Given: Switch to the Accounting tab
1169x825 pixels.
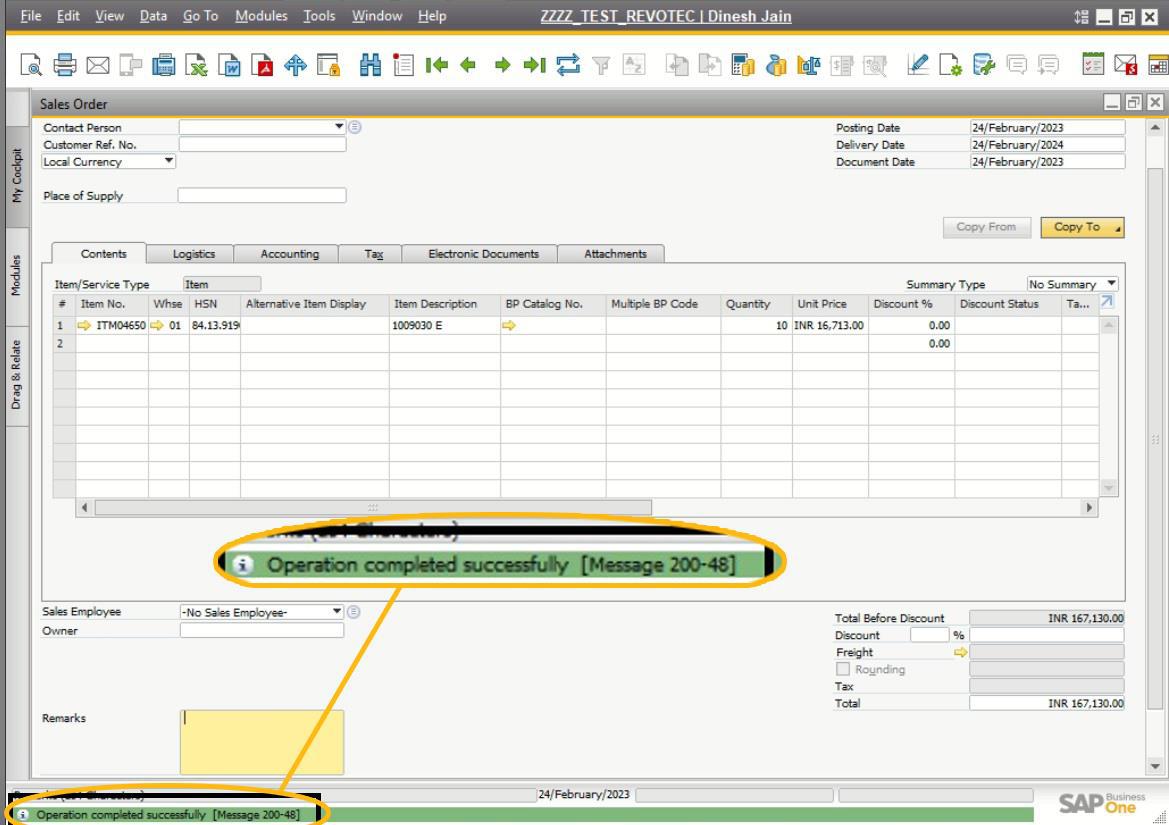Looking at the screenshot, I should [289, 254].
